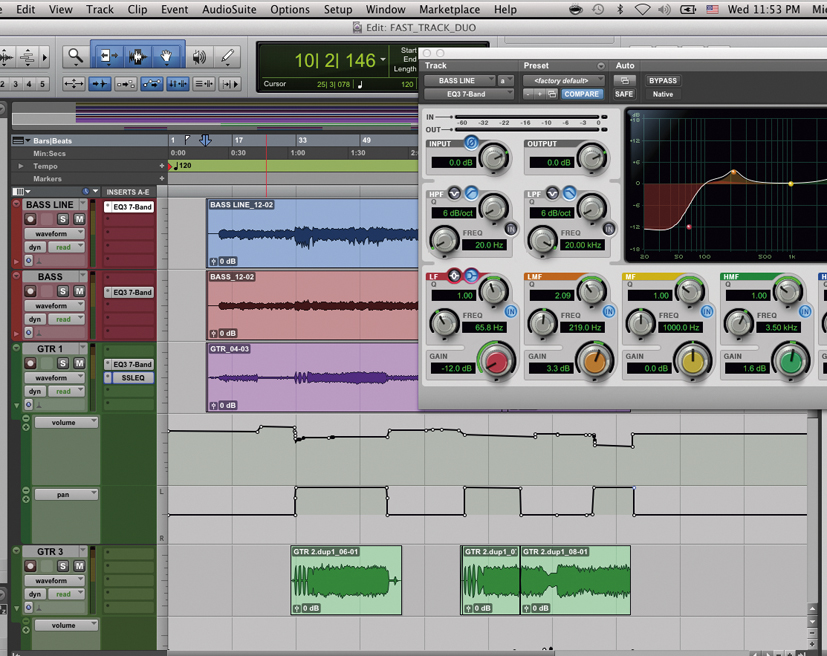Click the volume icon in menu bar
The height and width of the screenshot is (656, 827).
pos(665,9)
